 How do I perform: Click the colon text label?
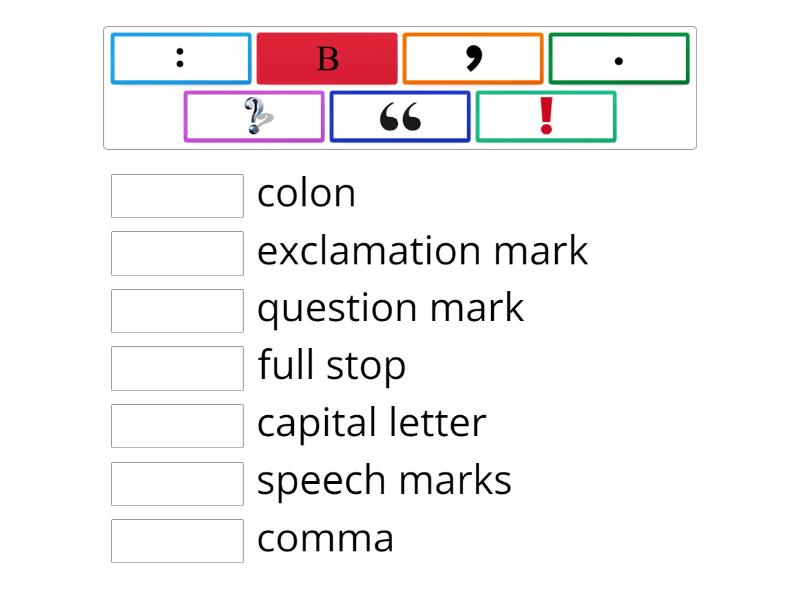[x=307, y=194]
